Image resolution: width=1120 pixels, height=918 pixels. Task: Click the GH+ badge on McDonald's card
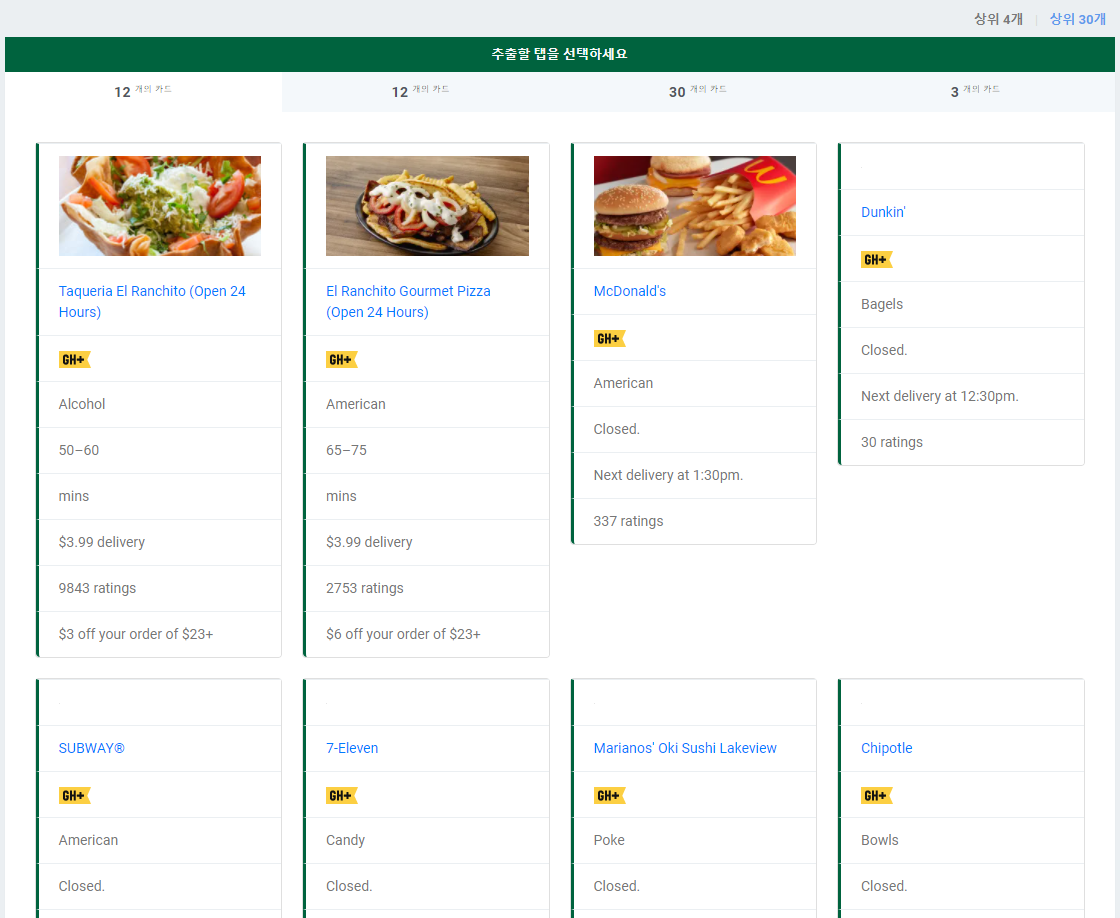[x=609, y=338]
